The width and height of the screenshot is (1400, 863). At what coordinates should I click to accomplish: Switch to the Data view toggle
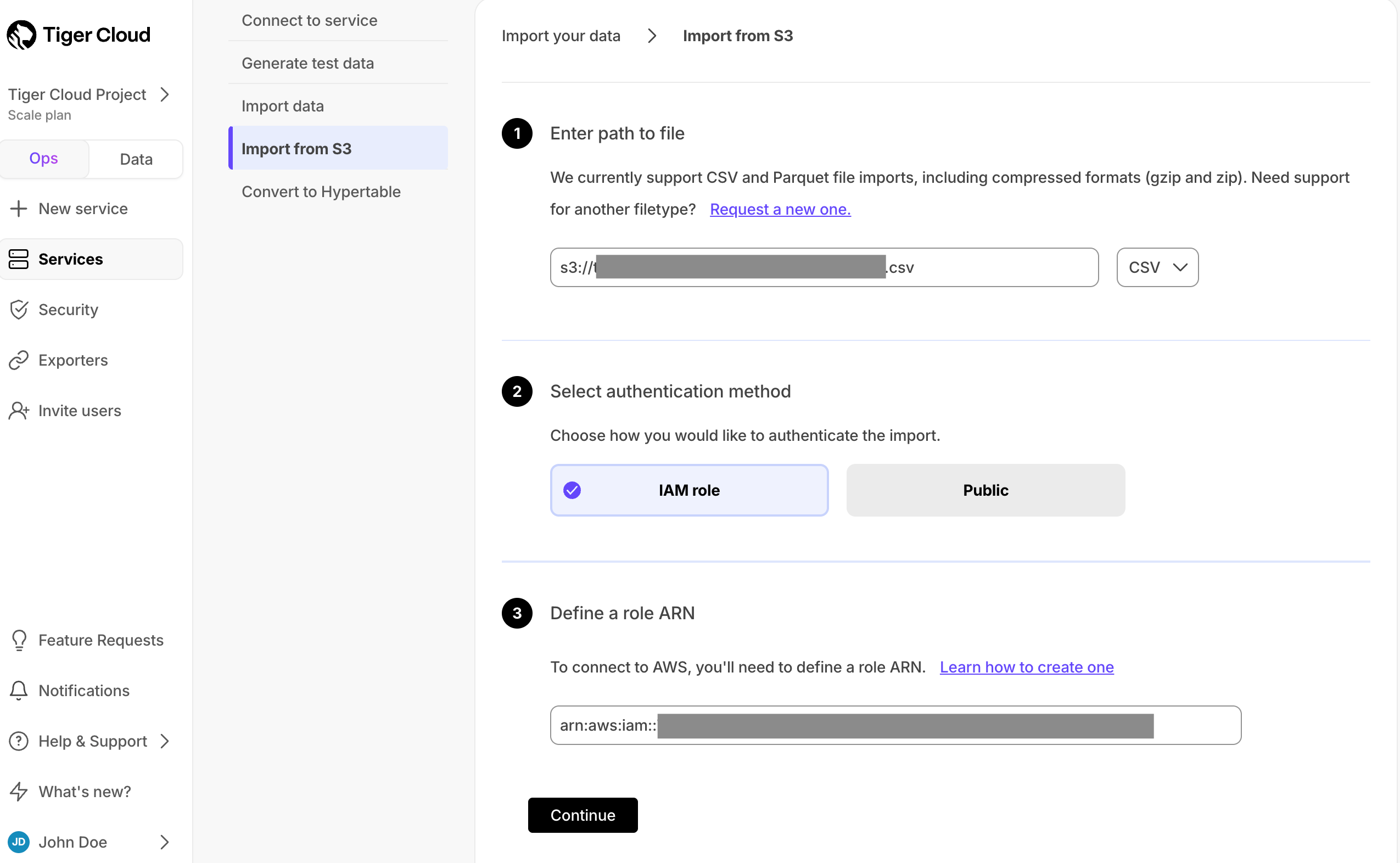[135, 159]
